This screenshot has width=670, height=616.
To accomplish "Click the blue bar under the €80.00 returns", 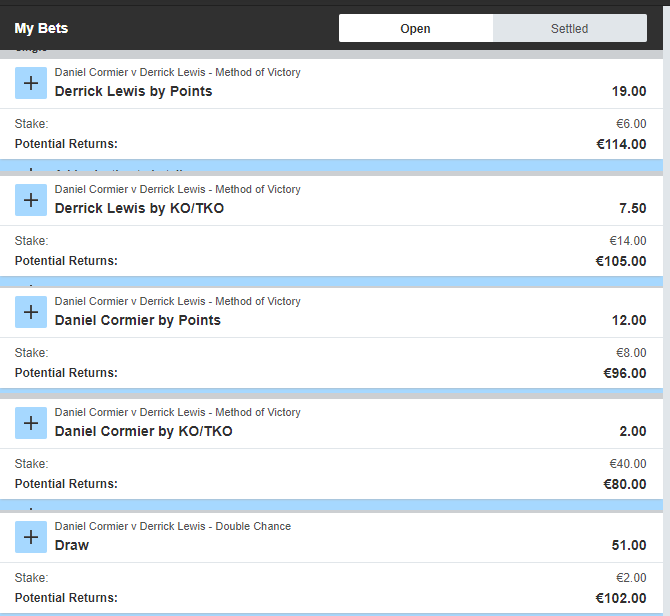I will (332, 505).
